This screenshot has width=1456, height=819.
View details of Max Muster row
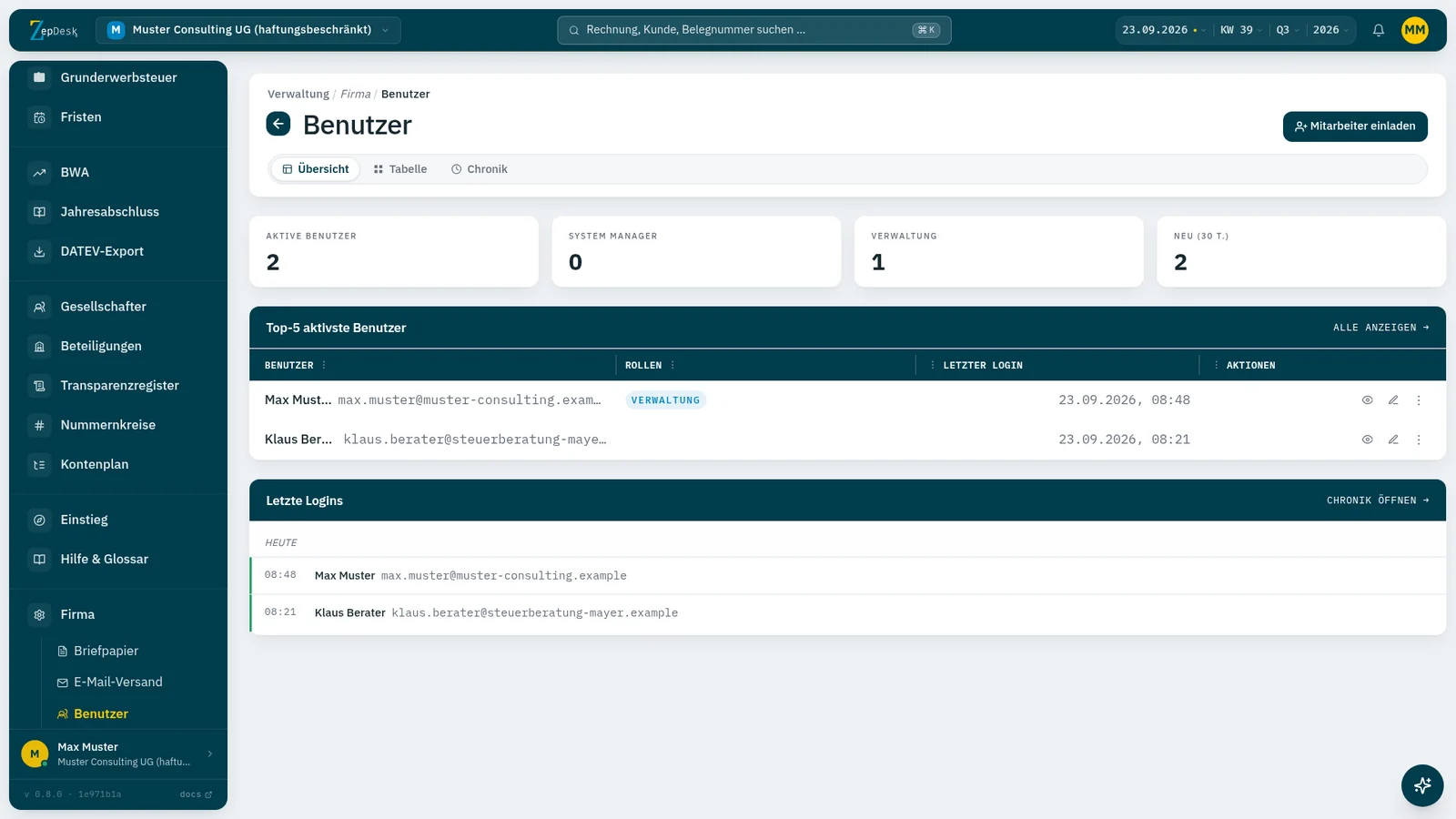click(x=1367, y=400)
